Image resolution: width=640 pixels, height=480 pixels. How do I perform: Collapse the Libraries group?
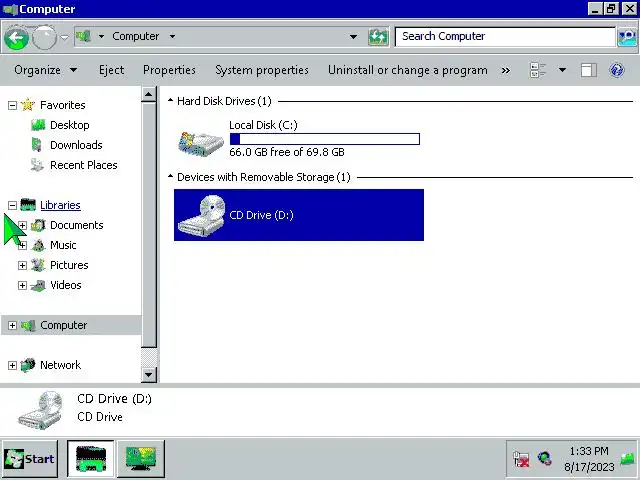tap(12, 205)
